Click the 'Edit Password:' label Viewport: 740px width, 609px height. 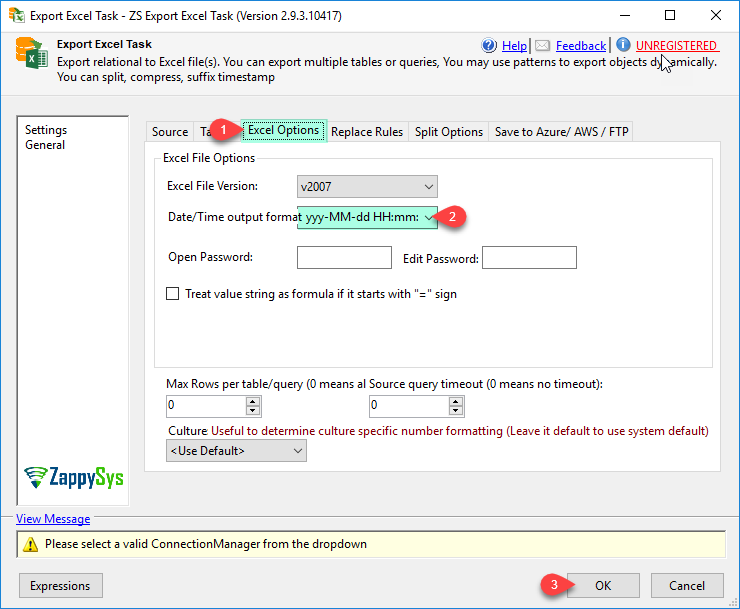(440, 259)
